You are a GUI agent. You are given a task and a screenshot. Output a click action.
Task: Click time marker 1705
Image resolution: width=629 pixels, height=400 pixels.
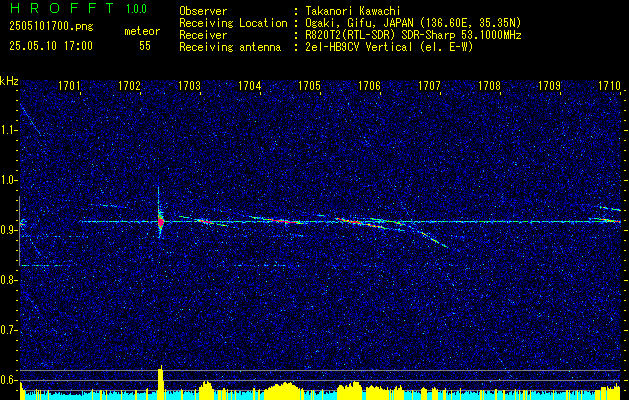coord(309,85)
